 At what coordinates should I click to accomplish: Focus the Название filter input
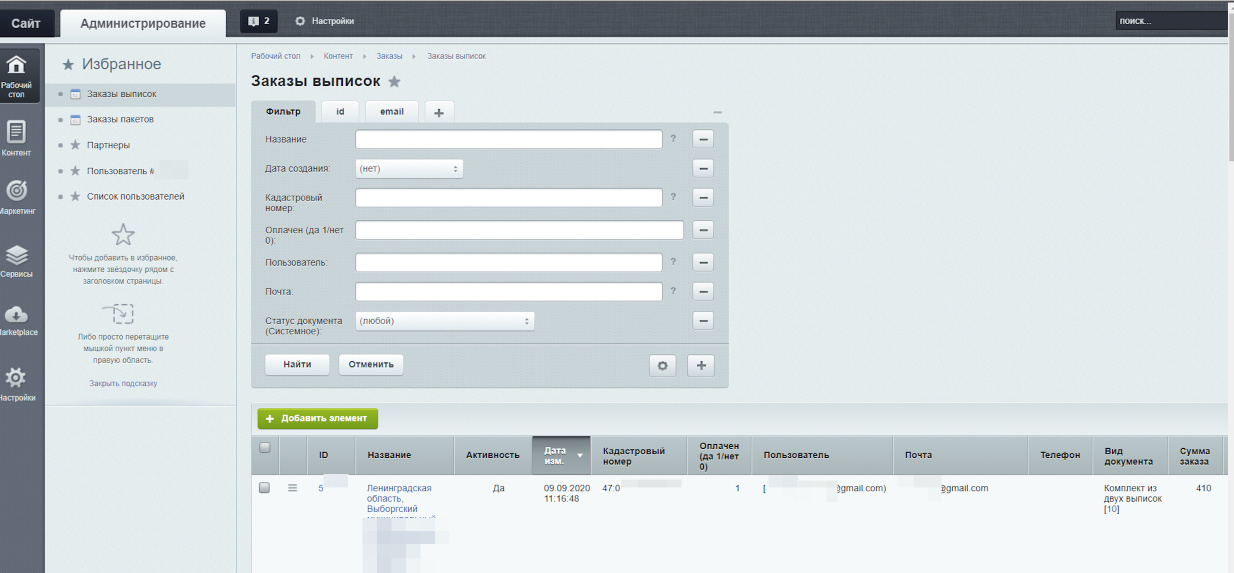point(509,139)
